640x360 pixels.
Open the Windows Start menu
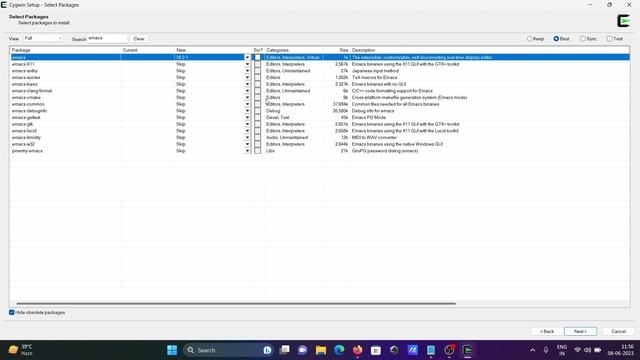pos(172,350)
